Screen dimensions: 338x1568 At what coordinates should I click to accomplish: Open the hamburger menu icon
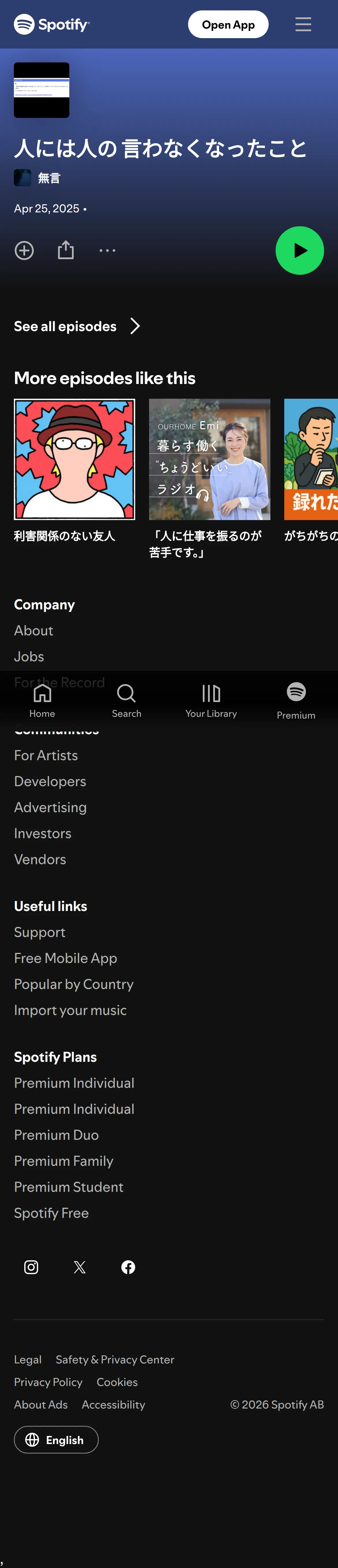[x=303, y=24]
